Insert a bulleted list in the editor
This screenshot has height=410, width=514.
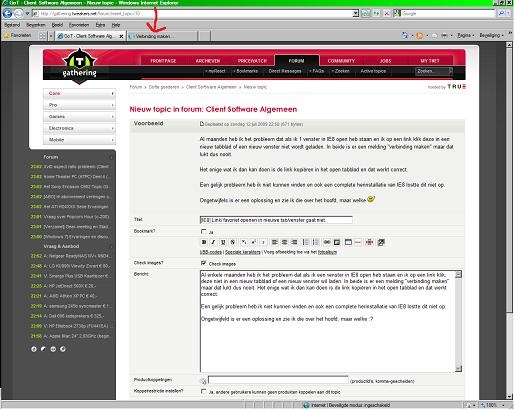tap(305, 242)
